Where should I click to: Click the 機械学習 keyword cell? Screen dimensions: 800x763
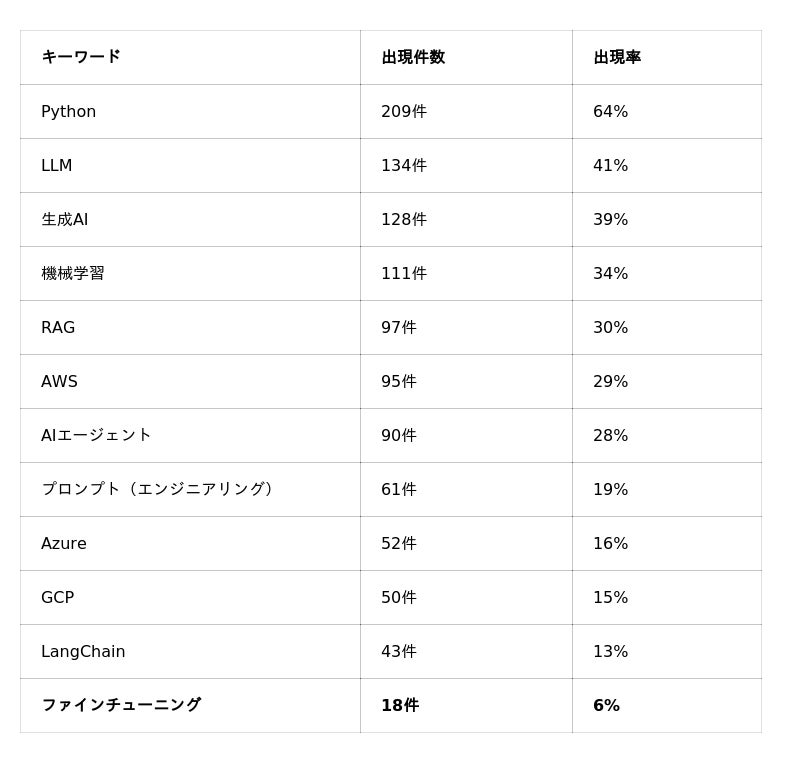pyautogui.click(x=190, y=274)
